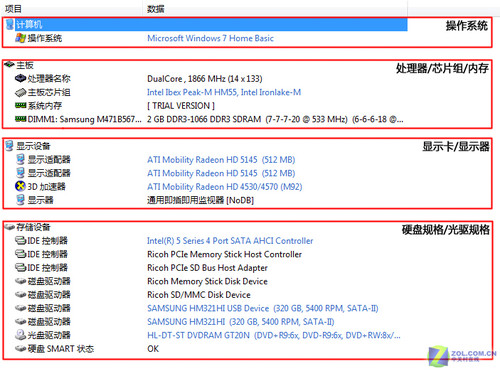Click the disk drive icon in the SAMSUNG HM321HI USB Device row
The width and height of the screenshot is (500, 371).
tap(20, 308)
